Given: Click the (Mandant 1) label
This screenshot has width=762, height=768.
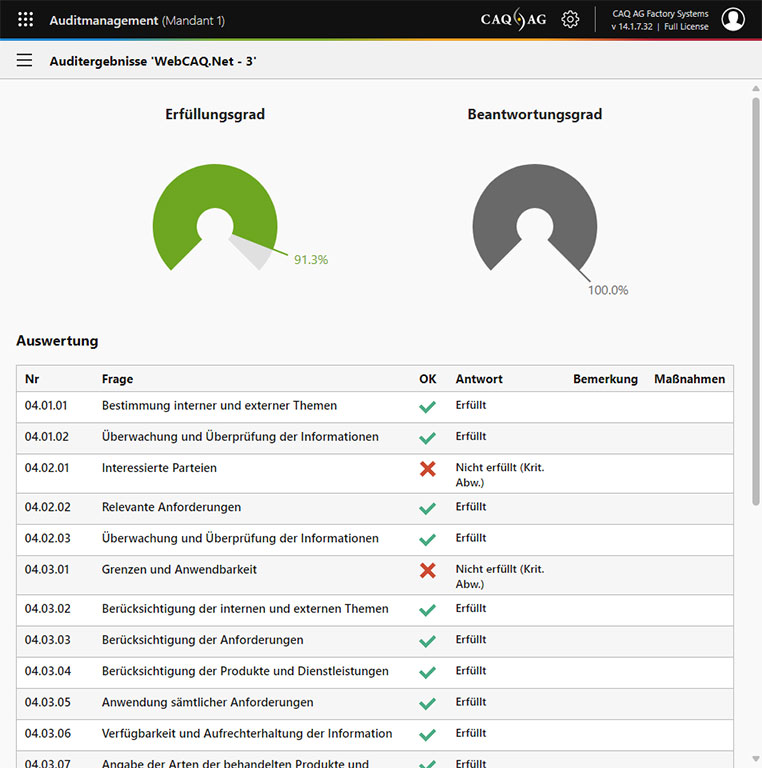Looking at the screenshot, I should (193, 21).
